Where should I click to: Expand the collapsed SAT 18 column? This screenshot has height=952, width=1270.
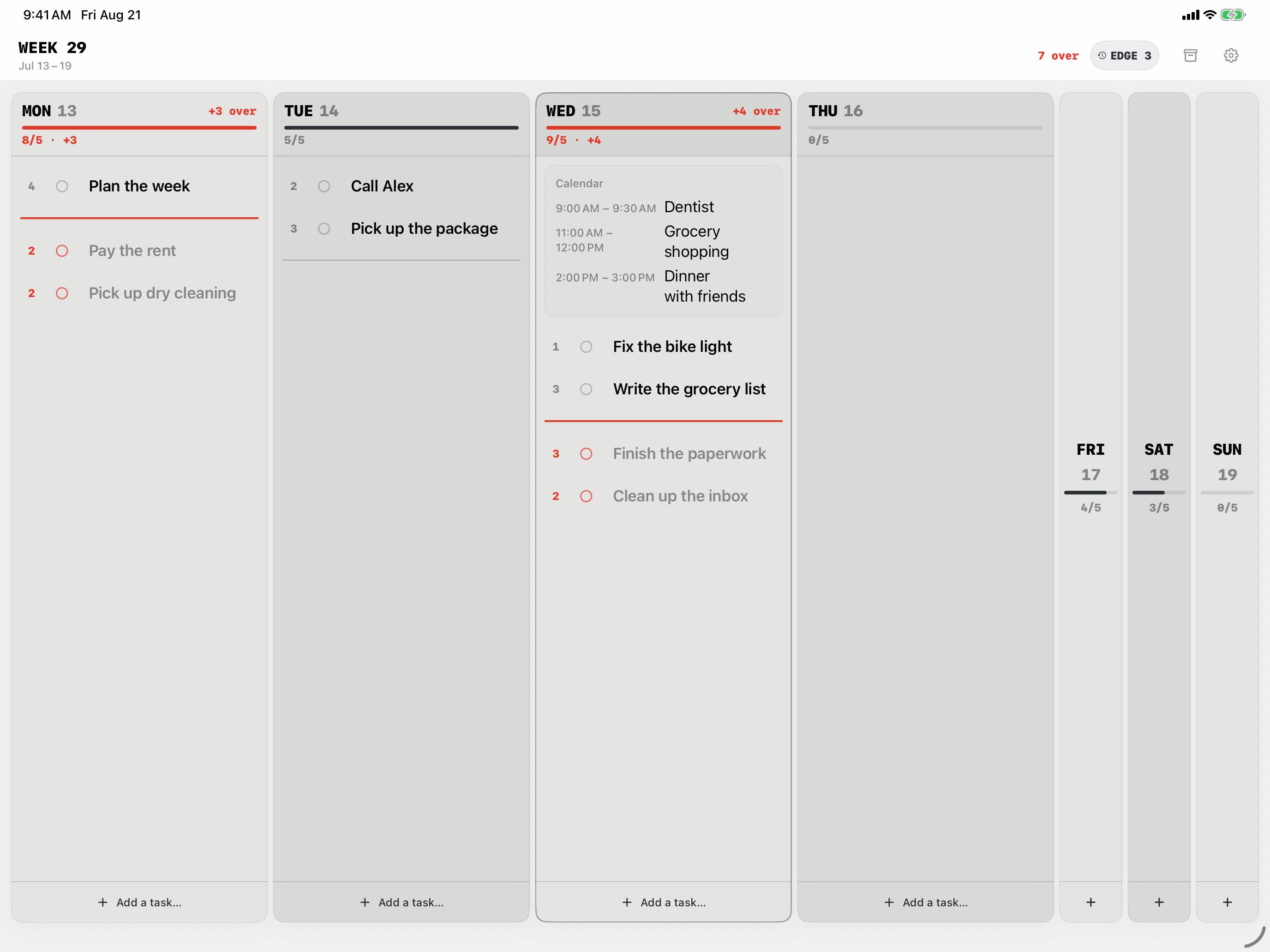pyautogui.click(x=1159, y=476)
